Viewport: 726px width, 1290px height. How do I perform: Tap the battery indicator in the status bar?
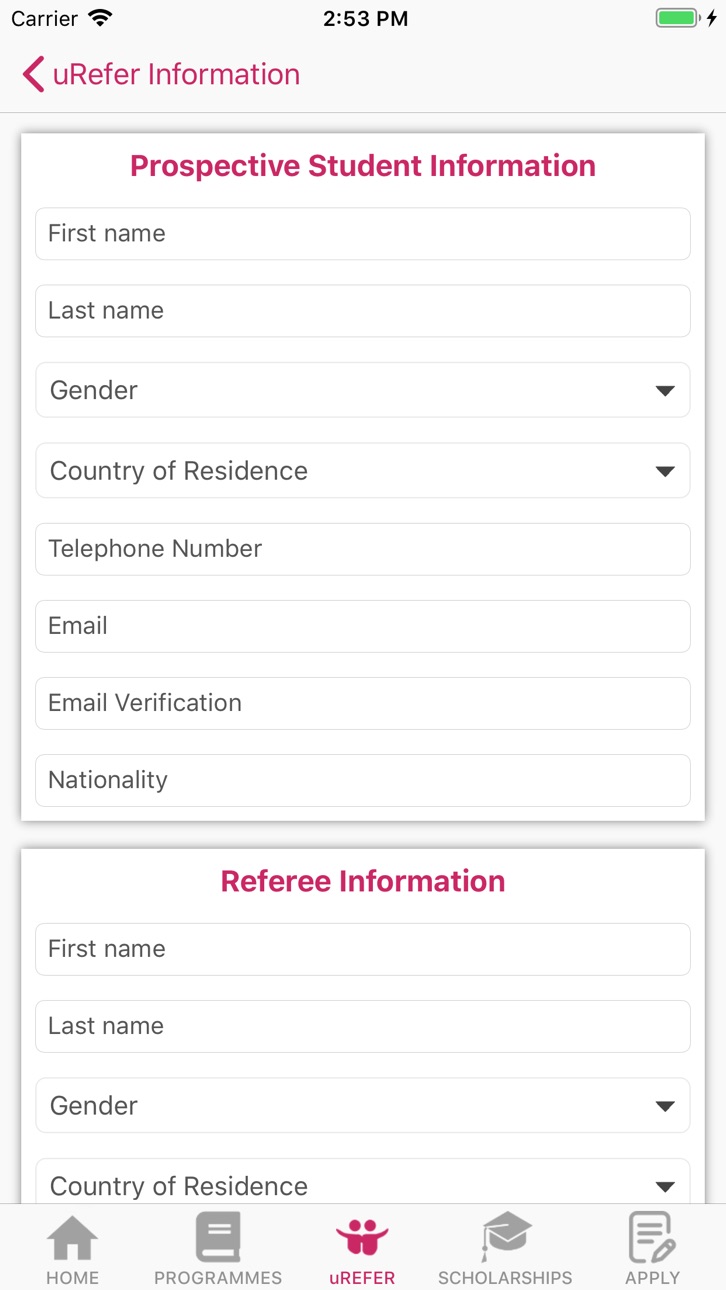(678, 18)
